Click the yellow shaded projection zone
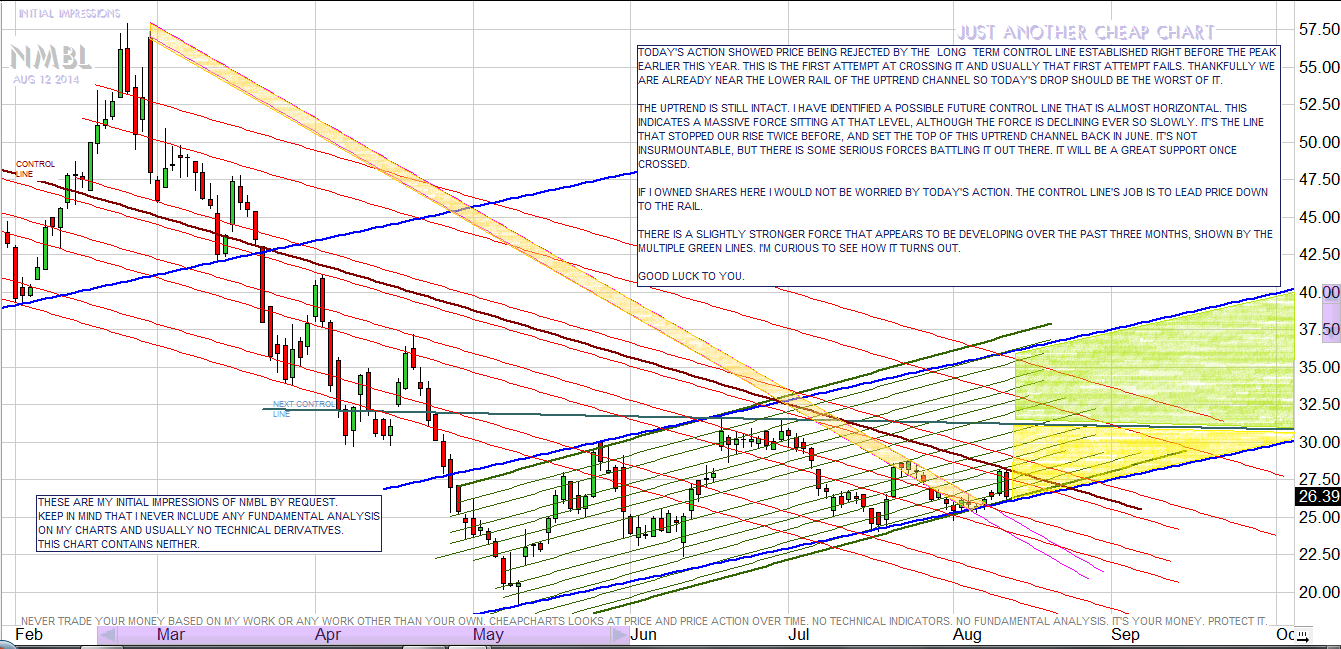 click(x=1150, y=445)
